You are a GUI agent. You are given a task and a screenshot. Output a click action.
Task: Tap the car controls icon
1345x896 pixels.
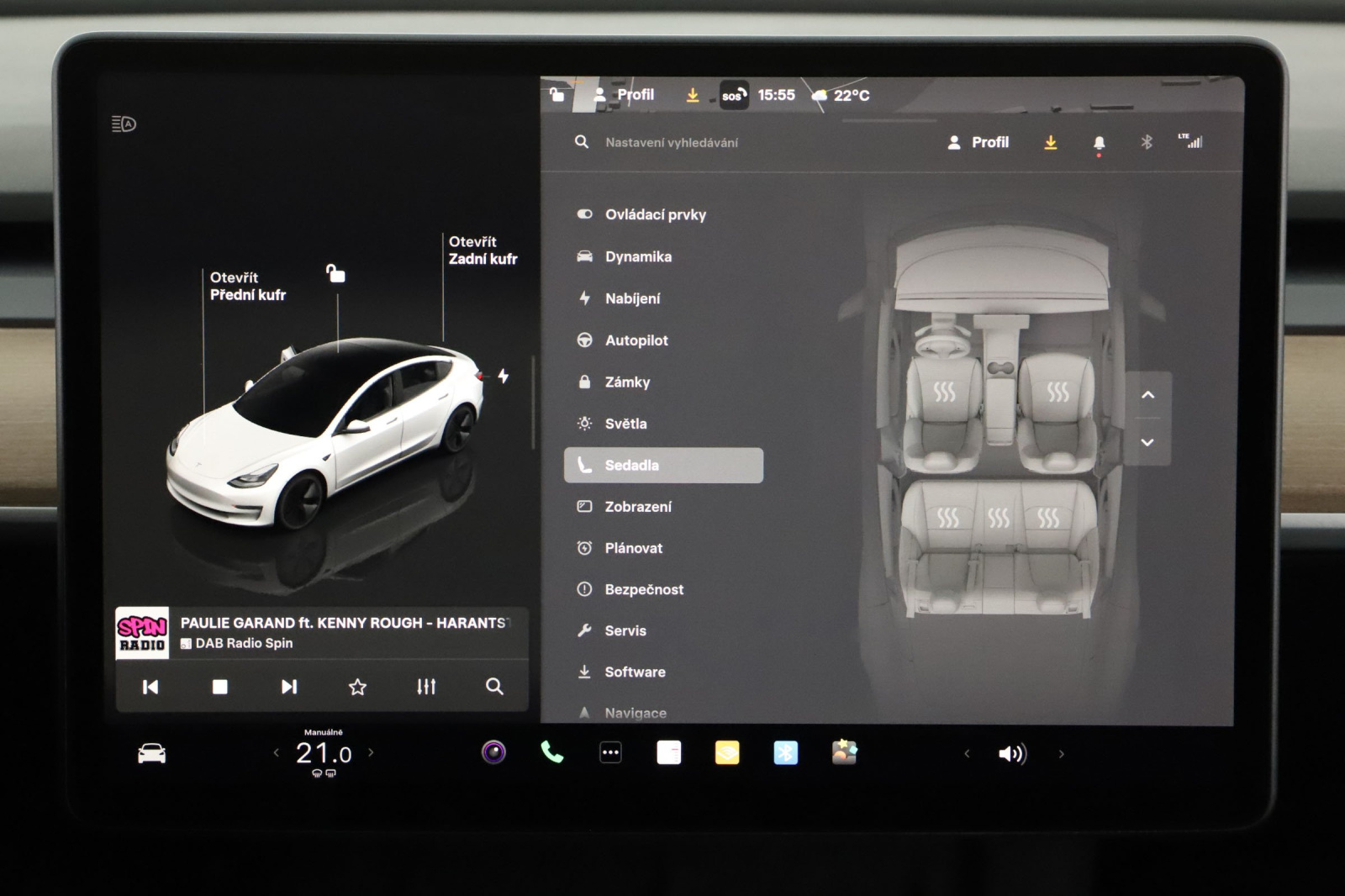point(152,754)
